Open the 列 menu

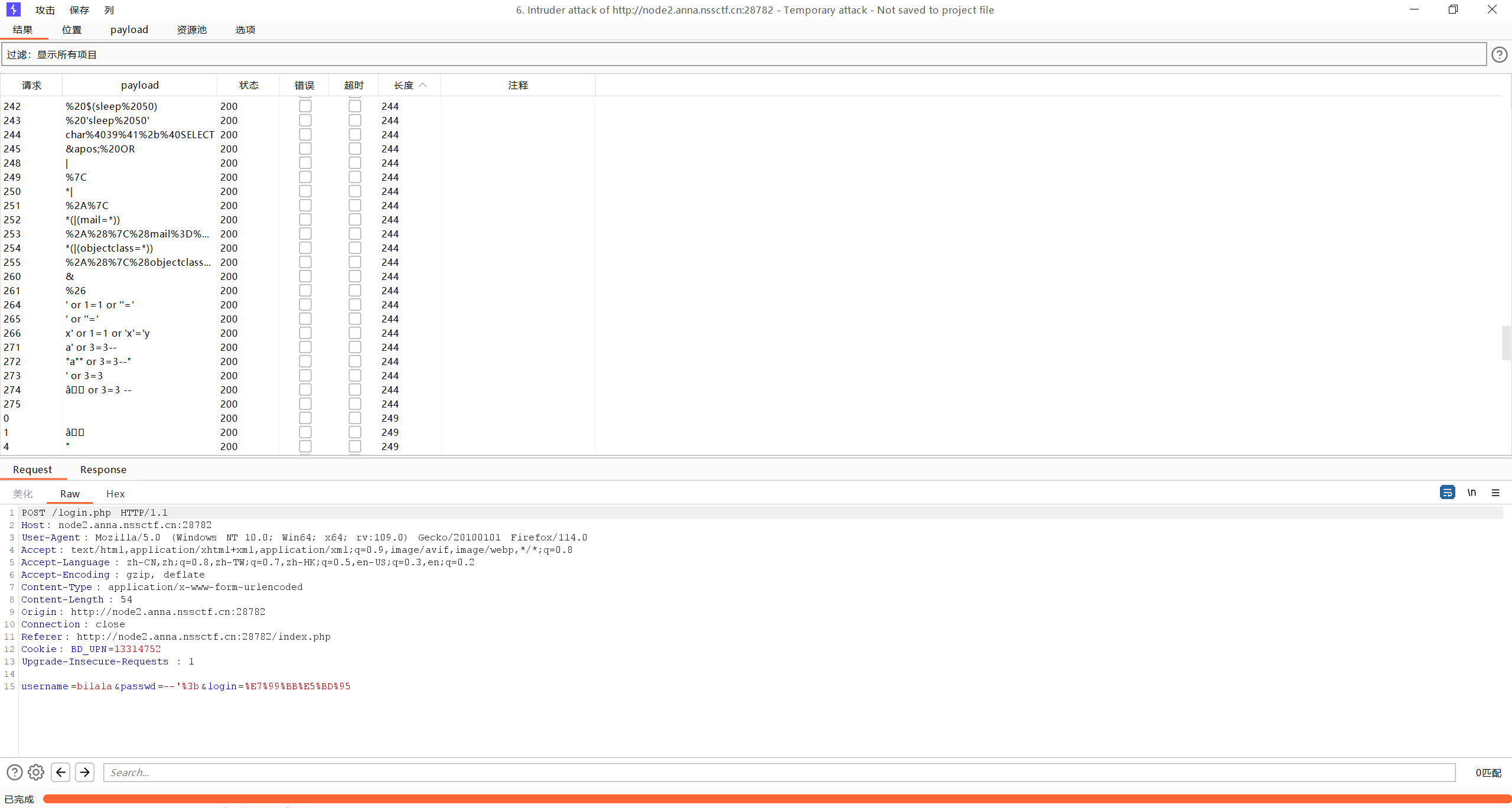point(109,10)
